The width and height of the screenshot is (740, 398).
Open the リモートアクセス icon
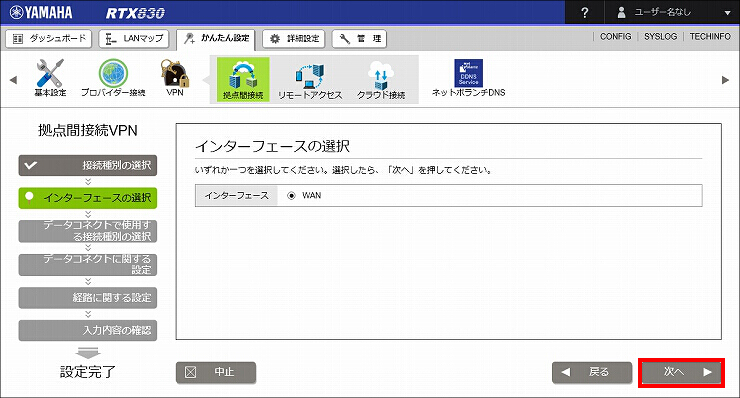310,81
